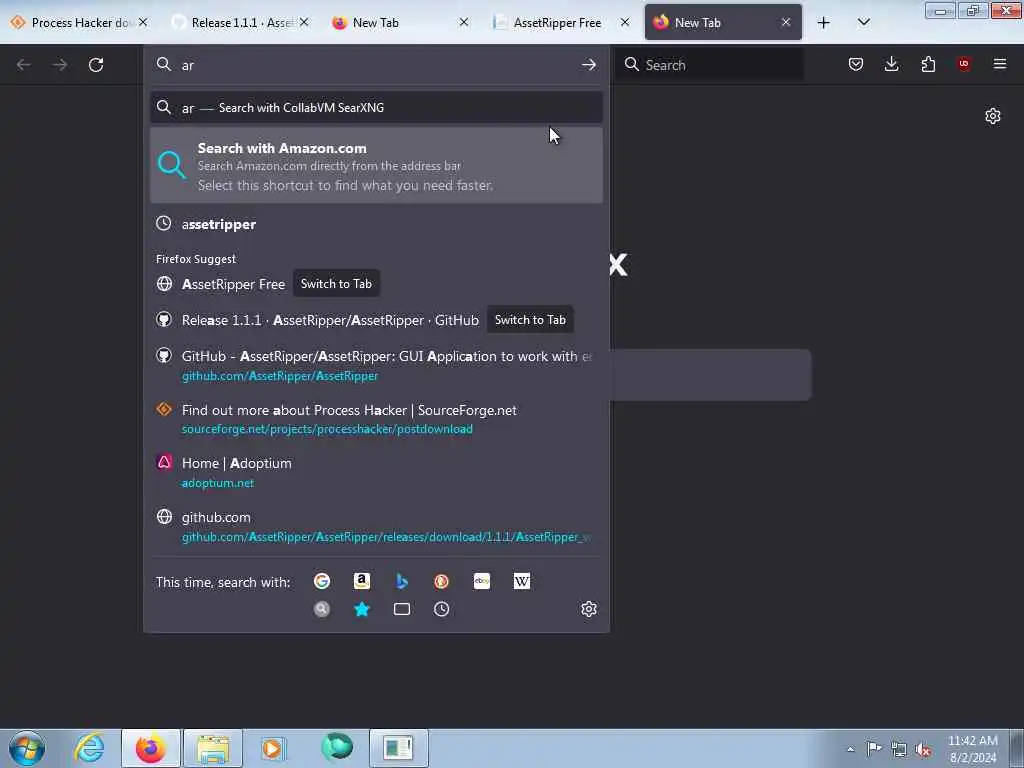
Task: Select the gray SearXNG search engine icon
Action: 321,609
